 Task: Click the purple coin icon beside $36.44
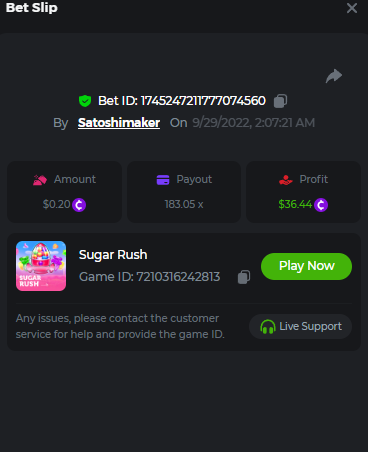(321, 205)
